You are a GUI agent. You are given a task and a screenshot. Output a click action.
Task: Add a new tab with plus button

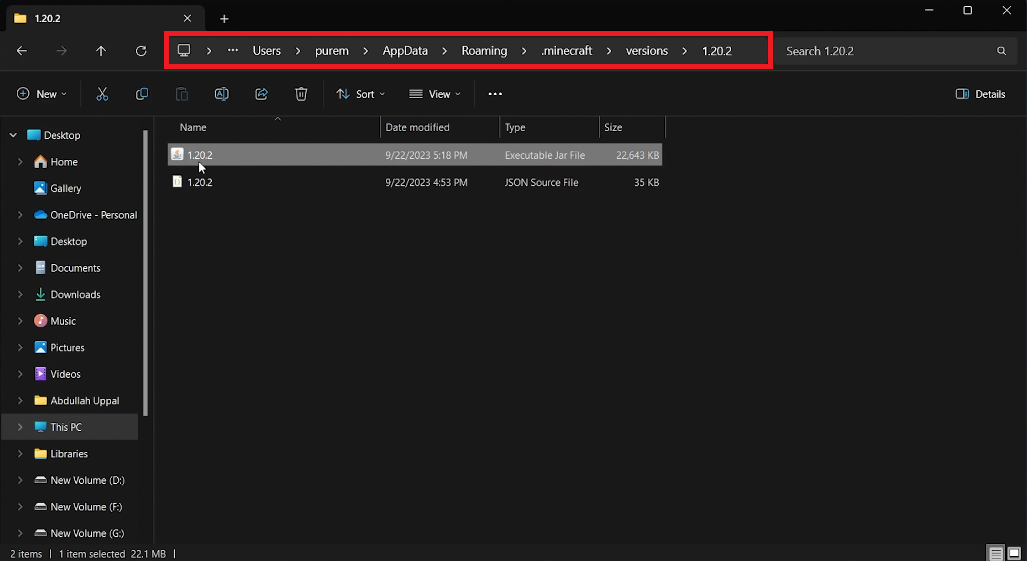click(x=224, y=19)
